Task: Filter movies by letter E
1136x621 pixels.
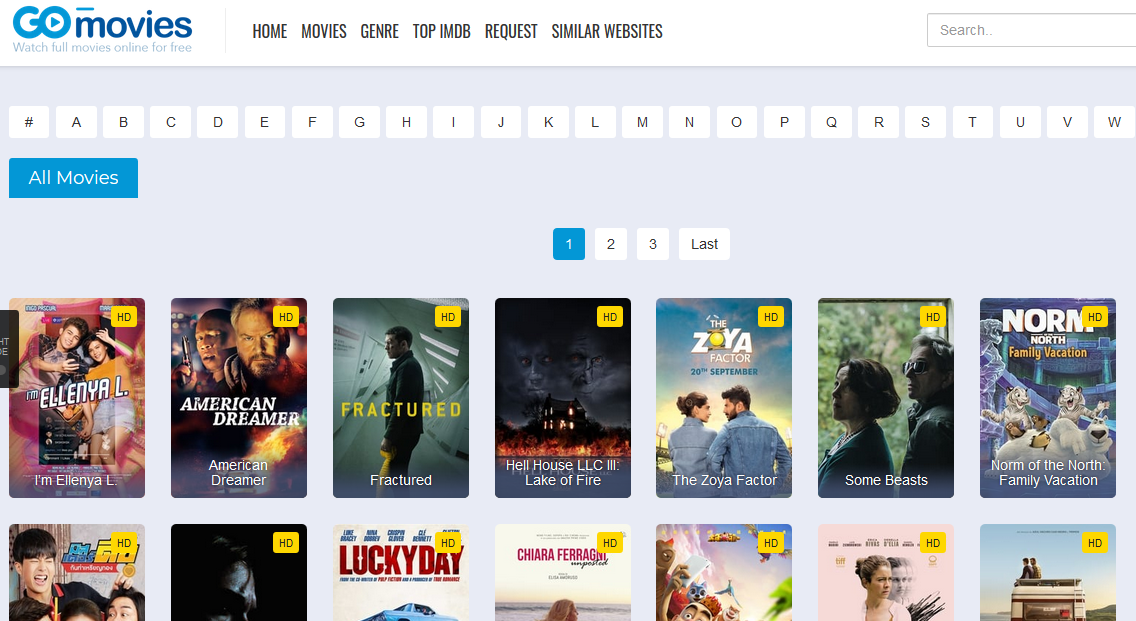Action: pos(264,122)
